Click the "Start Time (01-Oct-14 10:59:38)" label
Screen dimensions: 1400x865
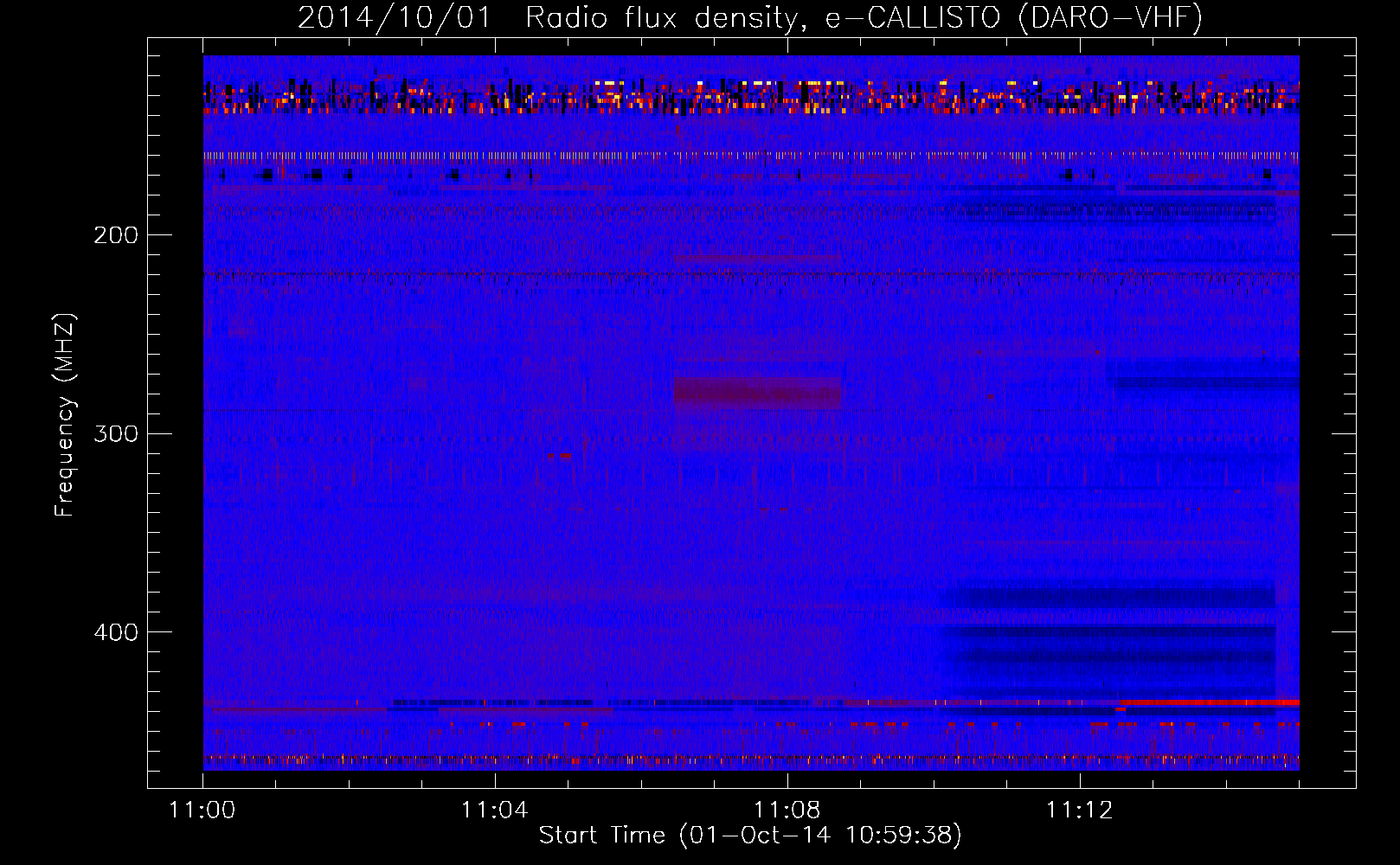click(750, 836)
